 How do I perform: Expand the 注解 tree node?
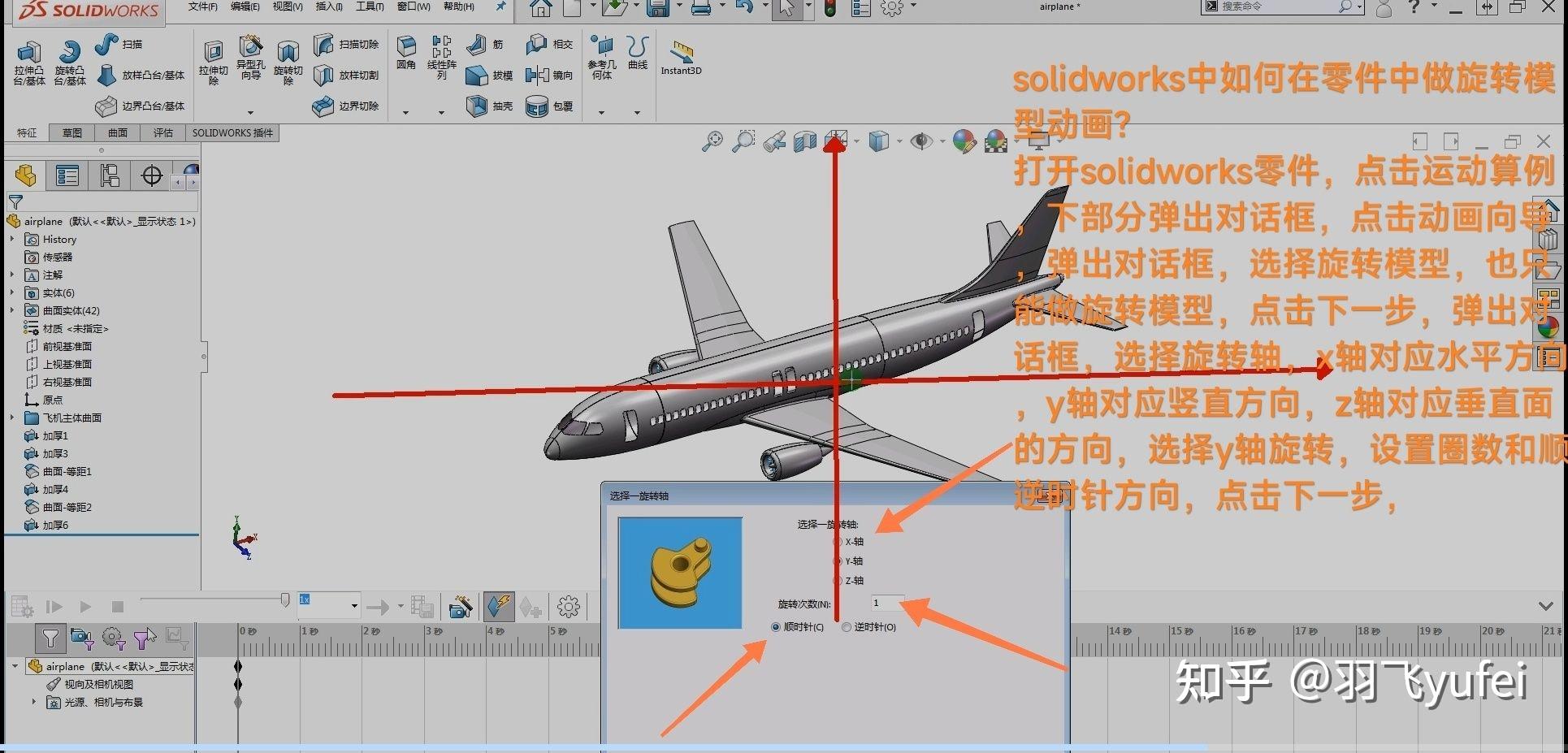coord(12,275)
